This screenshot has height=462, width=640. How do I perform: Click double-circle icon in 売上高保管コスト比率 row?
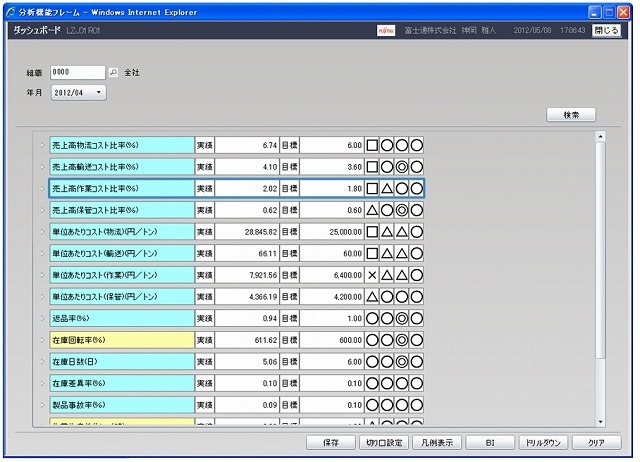402,210
